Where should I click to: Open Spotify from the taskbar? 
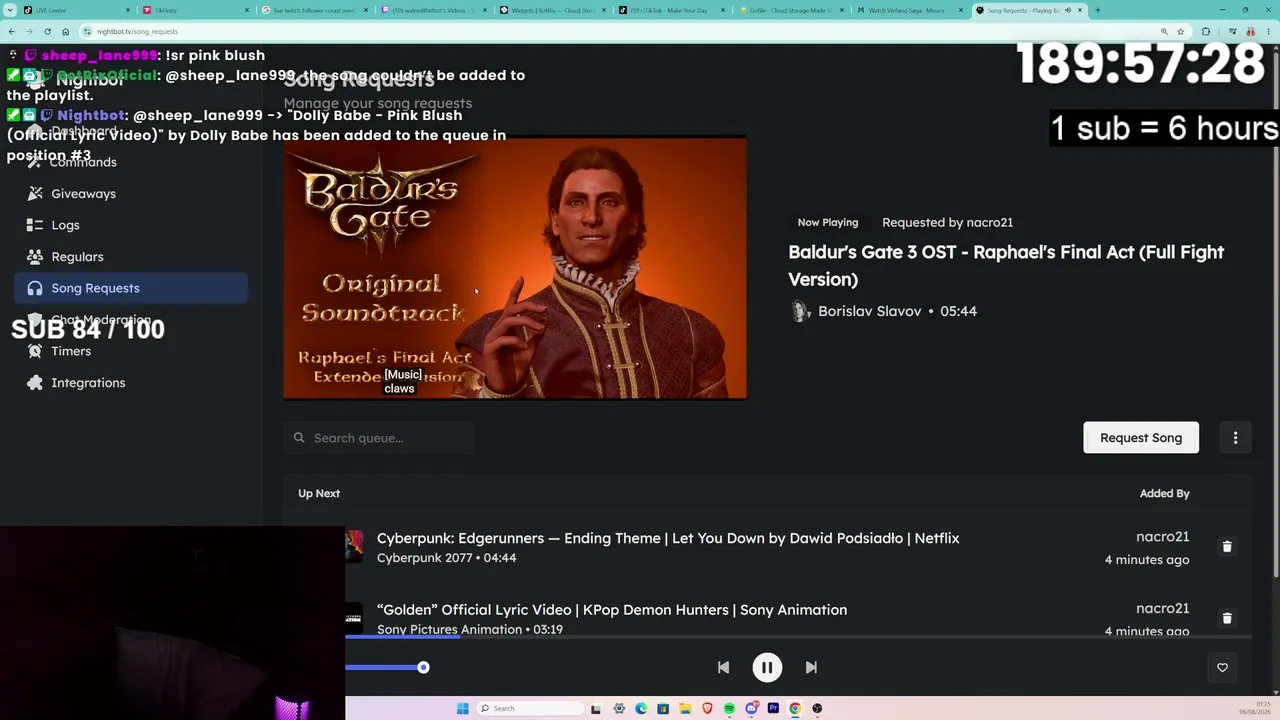tap(729, 708)
